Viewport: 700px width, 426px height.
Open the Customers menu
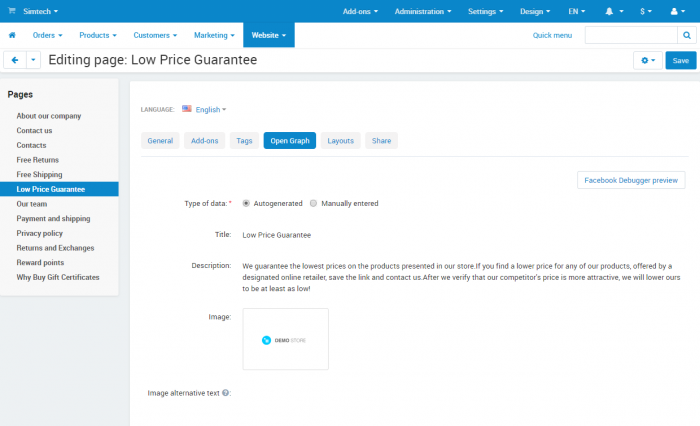coord(155,35)
